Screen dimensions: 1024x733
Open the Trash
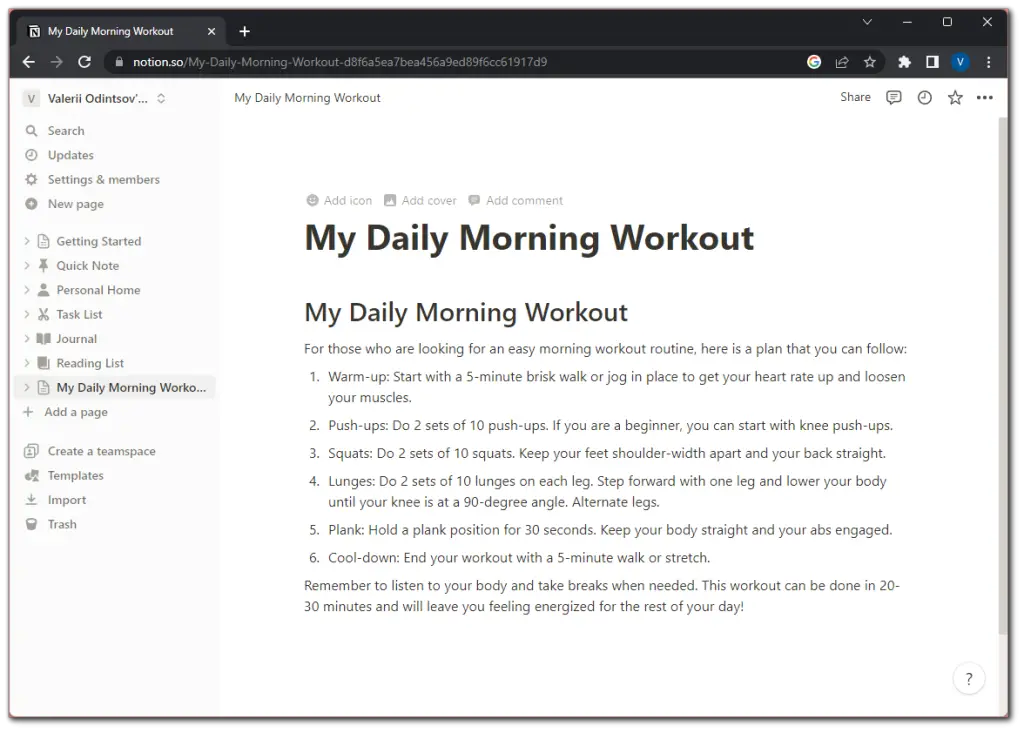coord(60,523)
